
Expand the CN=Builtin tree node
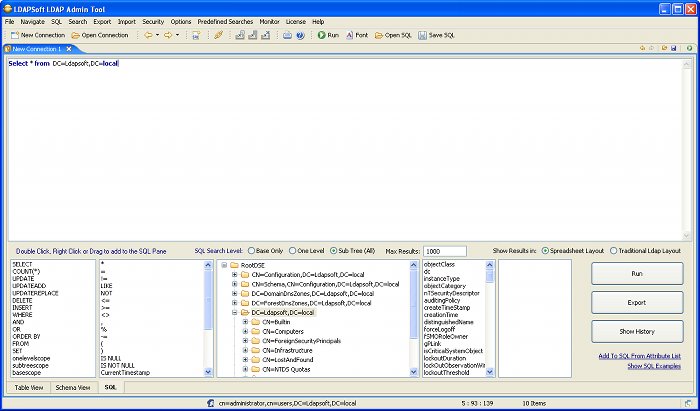245,323
